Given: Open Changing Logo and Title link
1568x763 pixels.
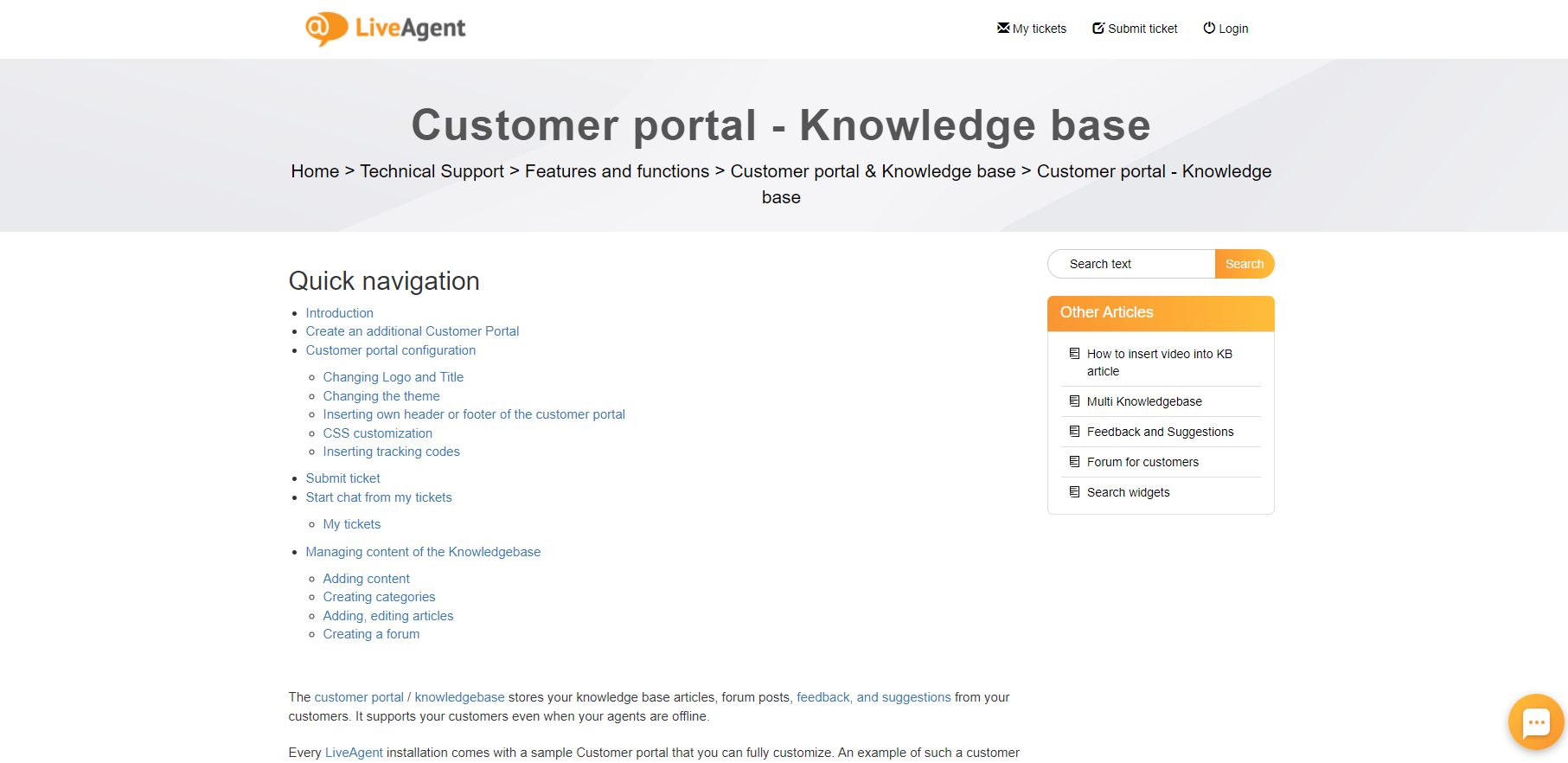Looking at the screenshot, I should [x=393, y=377].
